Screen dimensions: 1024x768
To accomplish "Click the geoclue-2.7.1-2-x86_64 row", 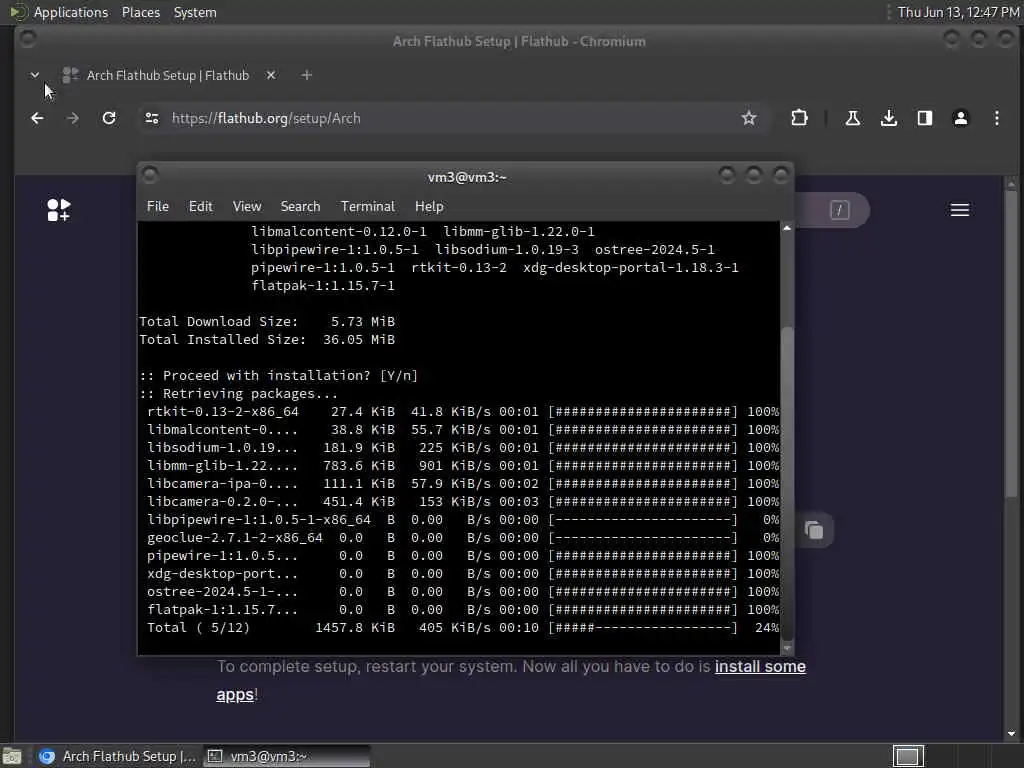I will point(462,537).
